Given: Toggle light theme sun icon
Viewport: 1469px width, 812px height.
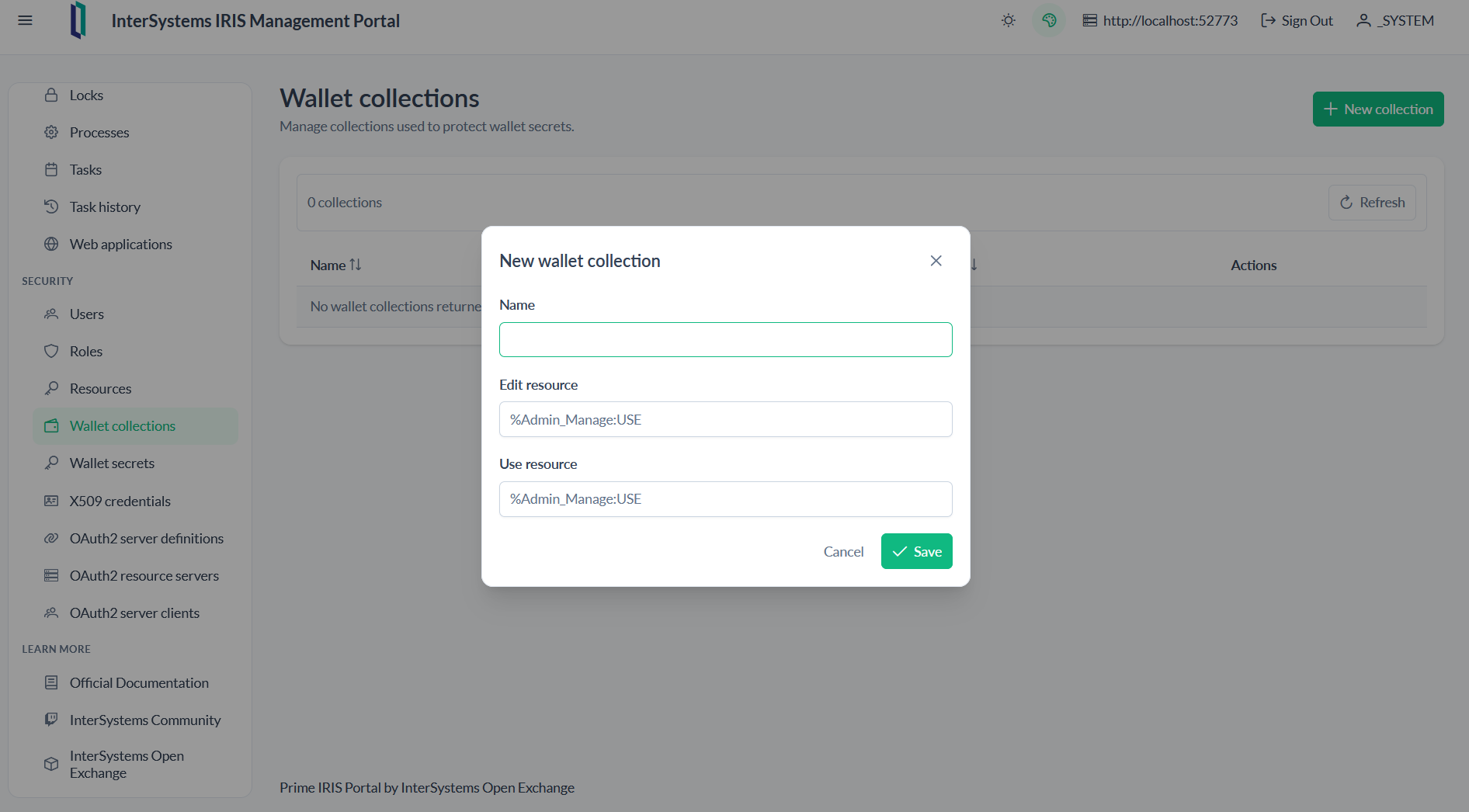Looking at the screenshot, I should click(x=1009, y=20).
